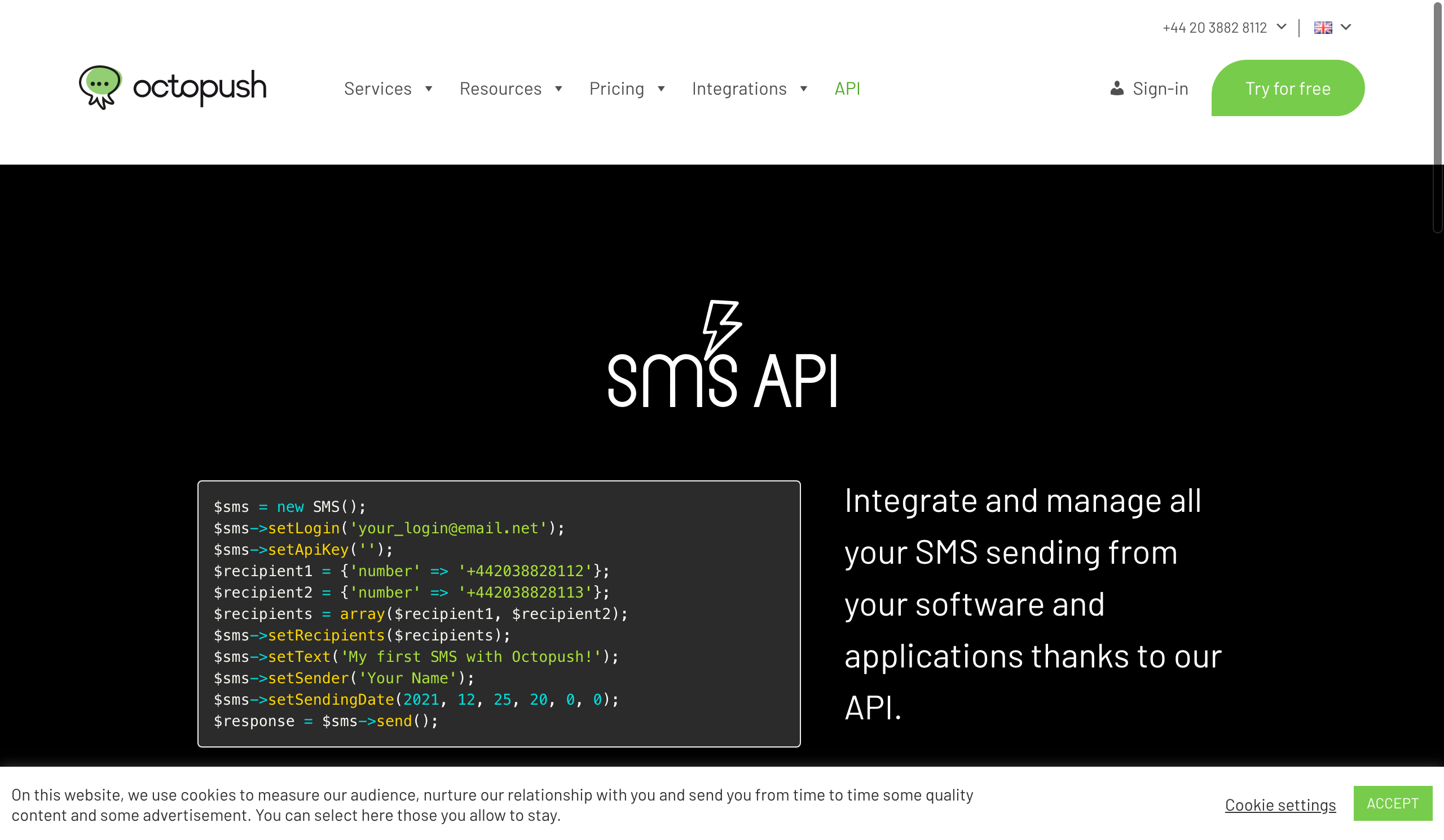
Task: Click the $recipients array code line
Action: tap(421, 614)
